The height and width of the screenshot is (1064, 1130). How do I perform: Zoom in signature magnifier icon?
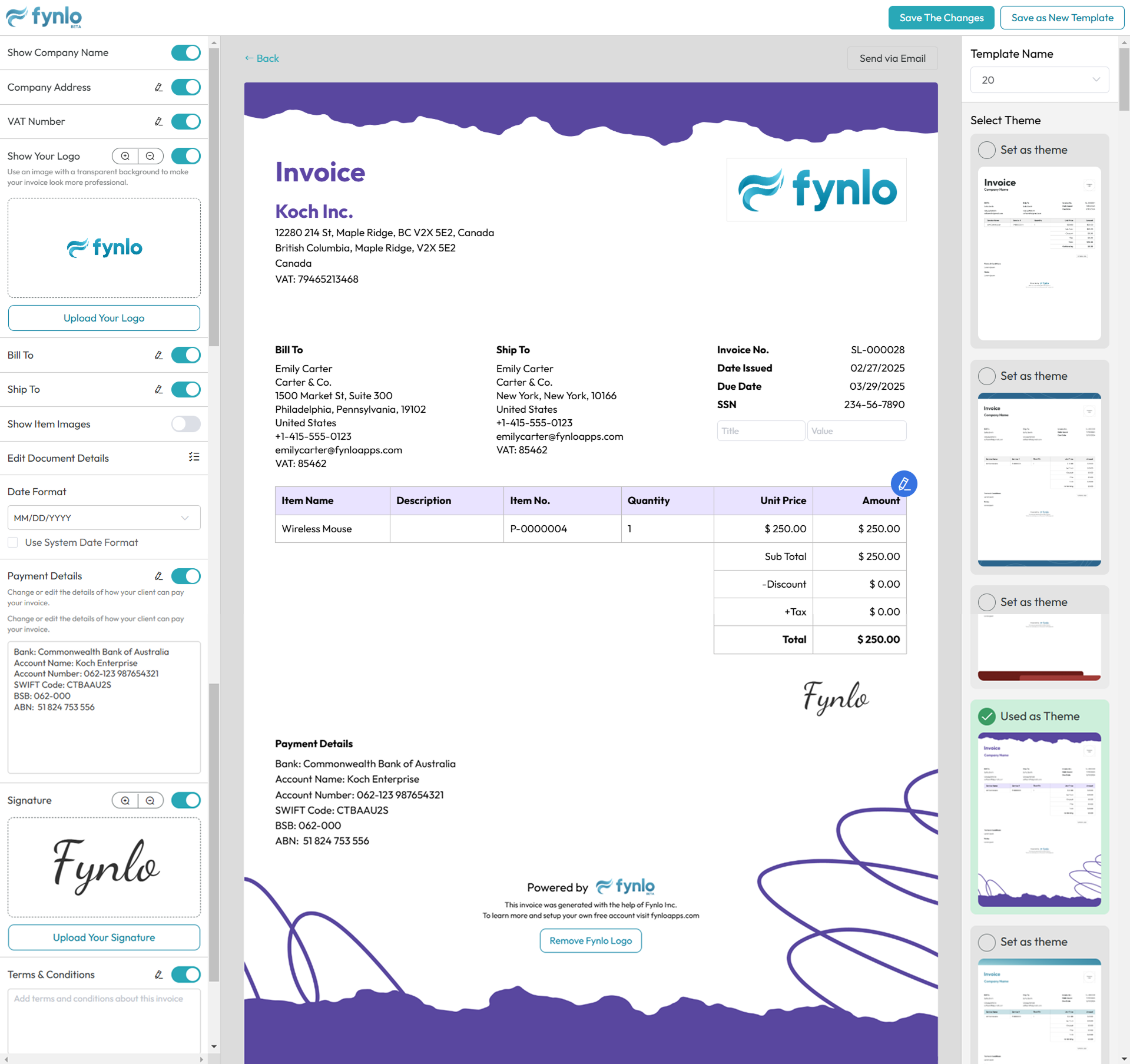pyautogui.click(x=125, y=800)
